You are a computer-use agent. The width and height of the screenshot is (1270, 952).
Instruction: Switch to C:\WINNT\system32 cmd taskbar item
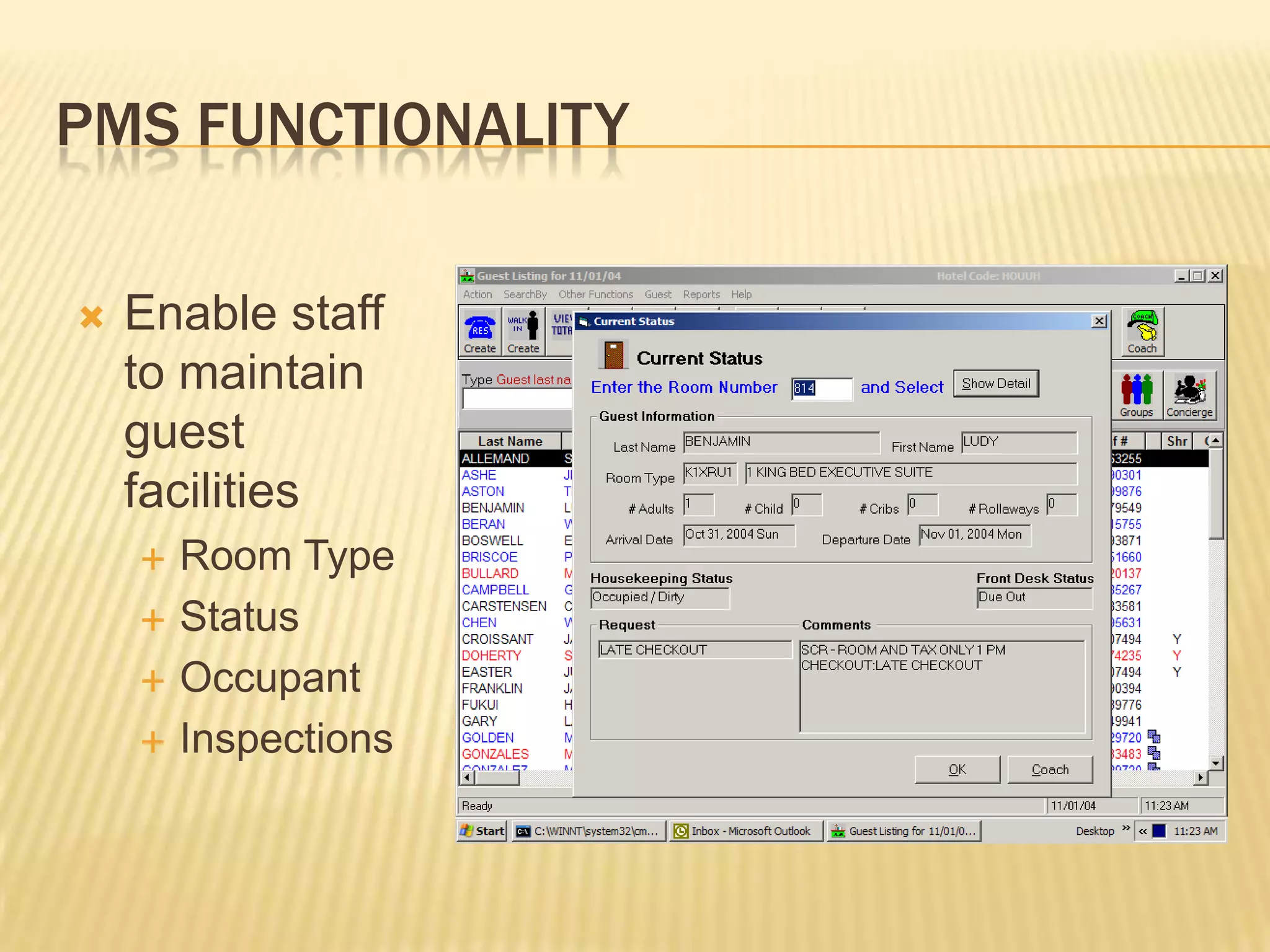(589, 831)
